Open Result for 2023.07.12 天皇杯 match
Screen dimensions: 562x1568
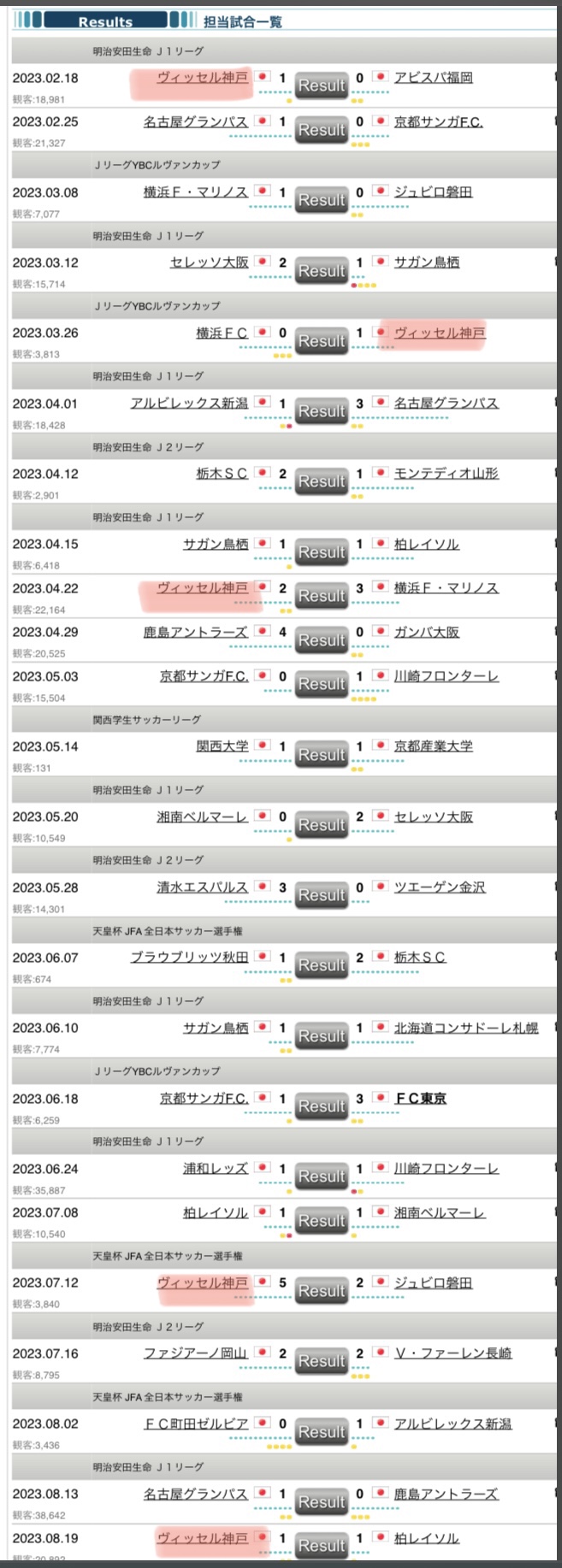(x=322, y=1291)
